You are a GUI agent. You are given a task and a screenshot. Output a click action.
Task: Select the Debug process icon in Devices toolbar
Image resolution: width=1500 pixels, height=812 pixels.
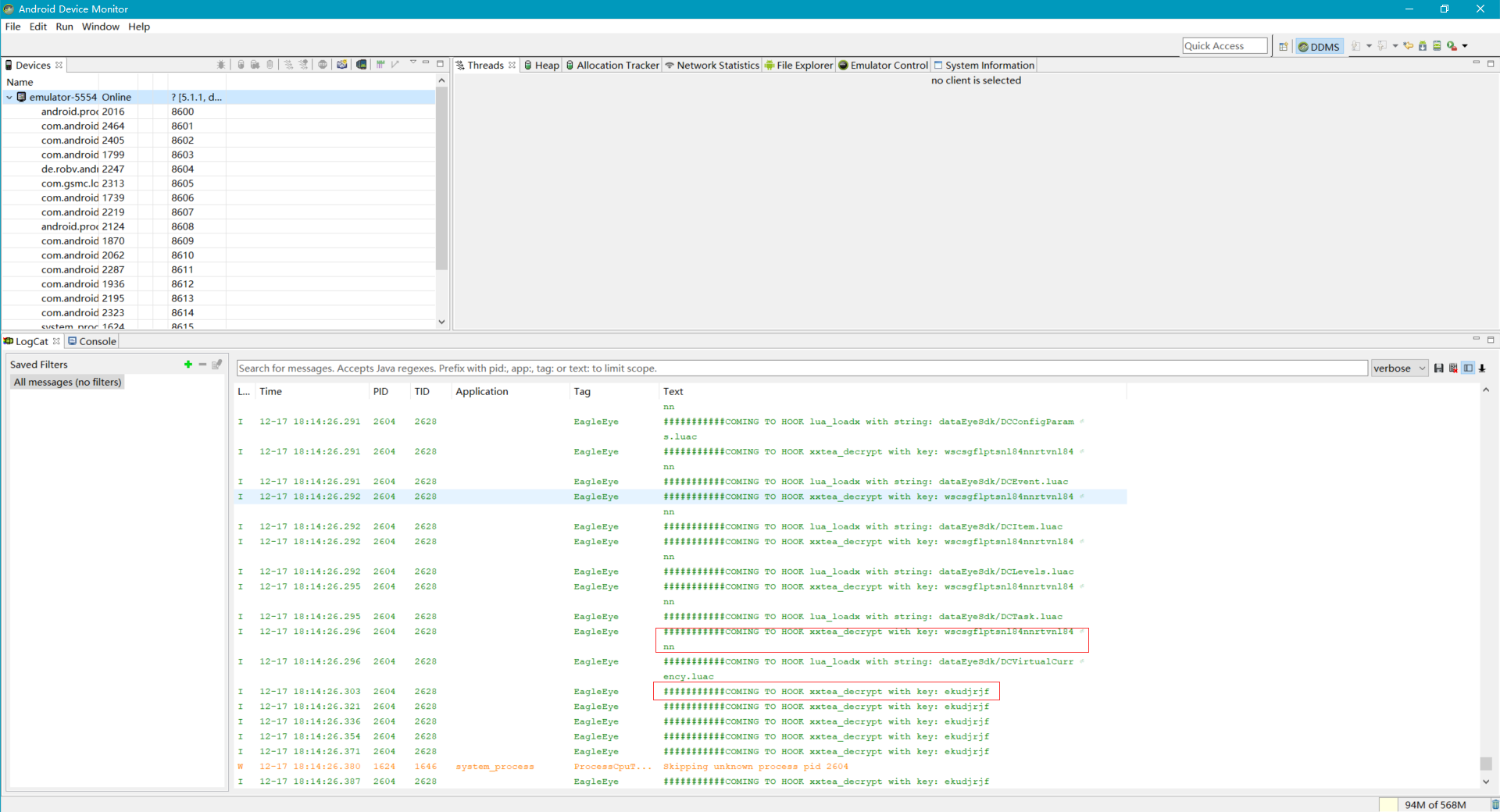coord(223,65)
